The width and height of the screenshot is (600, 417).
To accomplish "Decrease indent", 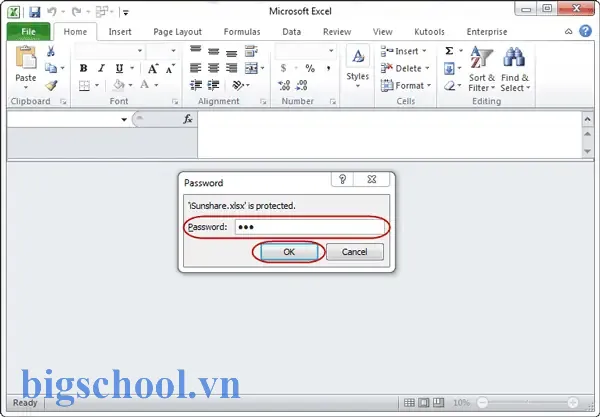I will click(196, 85).
